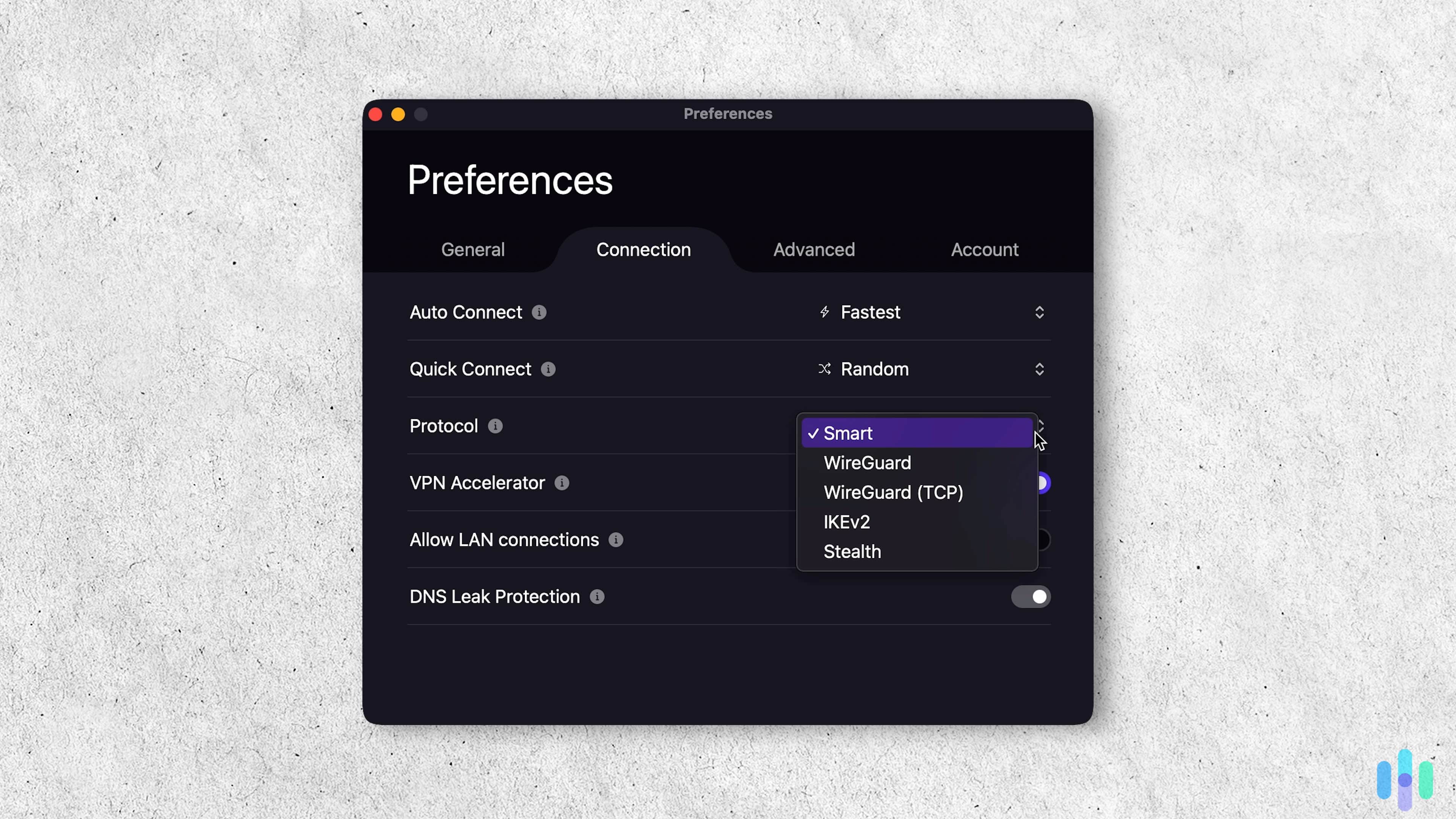
Task: Click the lightning icon beside Fastest
Action: click(x=824, y=312)
